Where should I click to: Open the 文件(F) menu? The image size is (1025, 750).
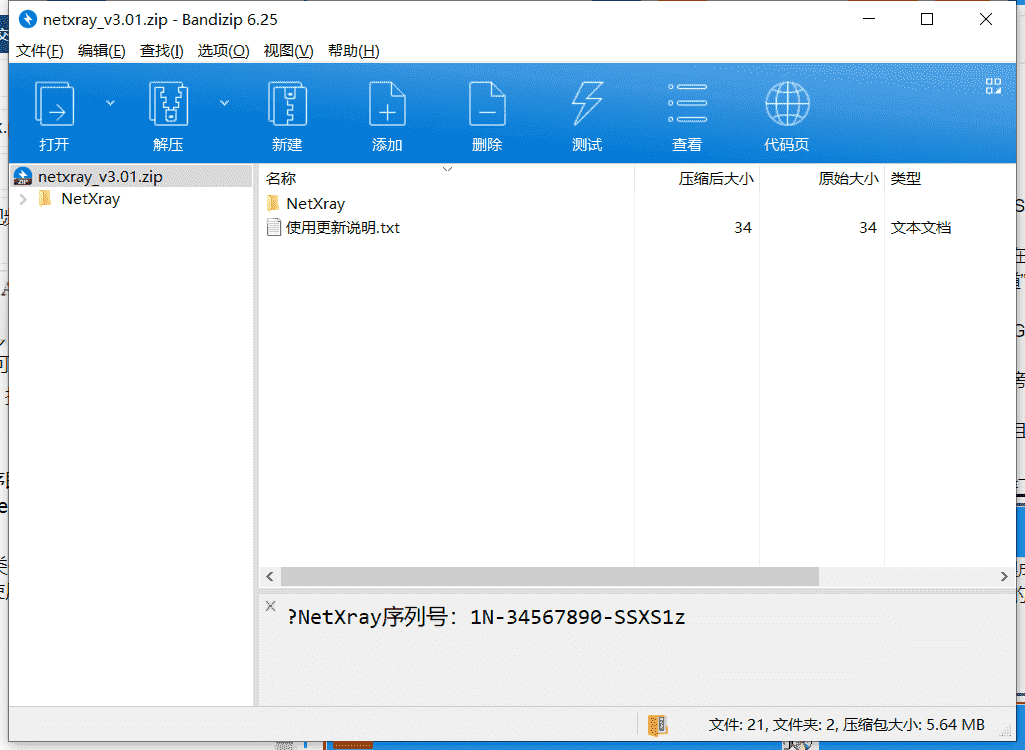39,51
